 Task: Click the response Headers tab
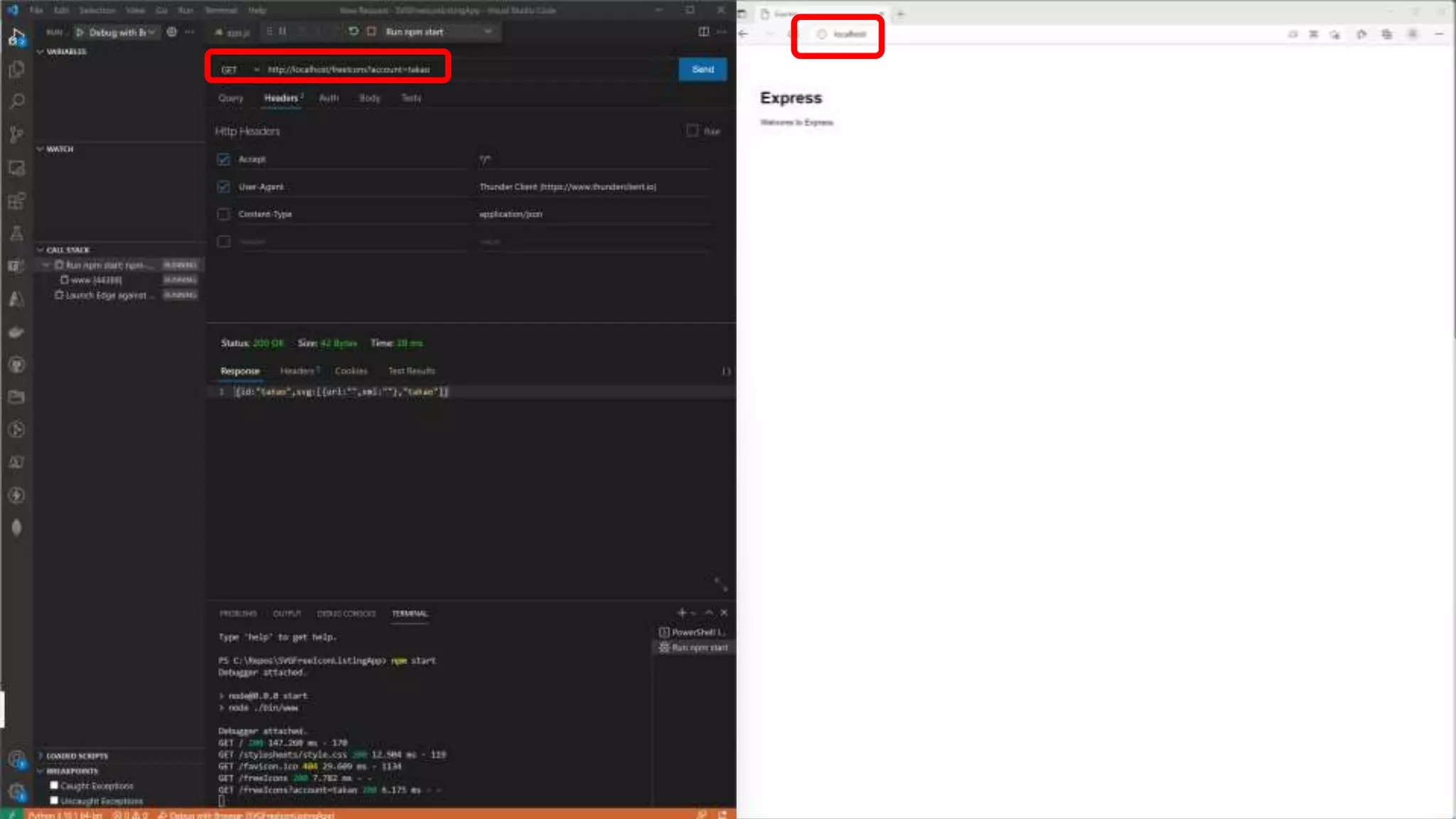click(x=299, y=371)
